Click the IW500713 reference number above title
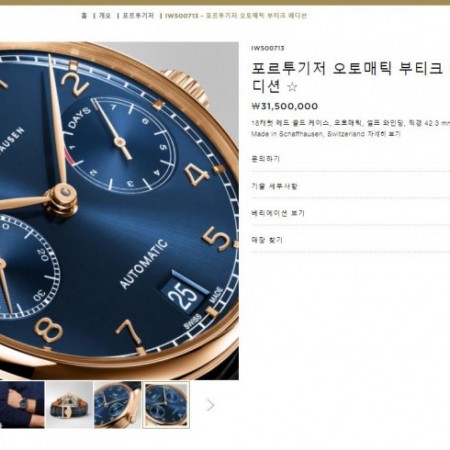Image resolution: width=450 pixels, height=450 pixels. (x=268, y=48)
